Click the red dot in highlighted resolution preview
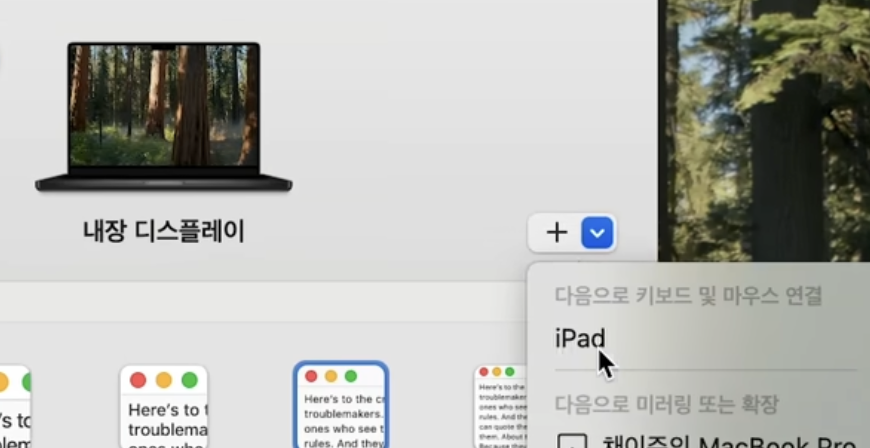This screenshot has height=448, width=870. 310,376
